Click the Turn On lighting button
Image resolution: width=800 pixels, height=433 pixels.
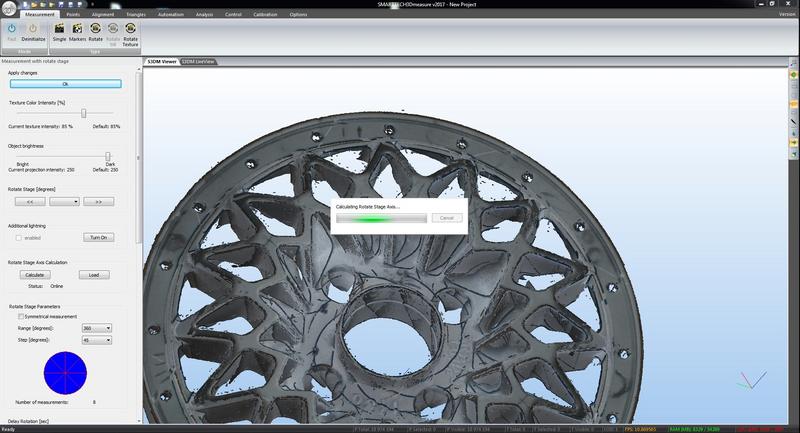click(x=98, y=238)
